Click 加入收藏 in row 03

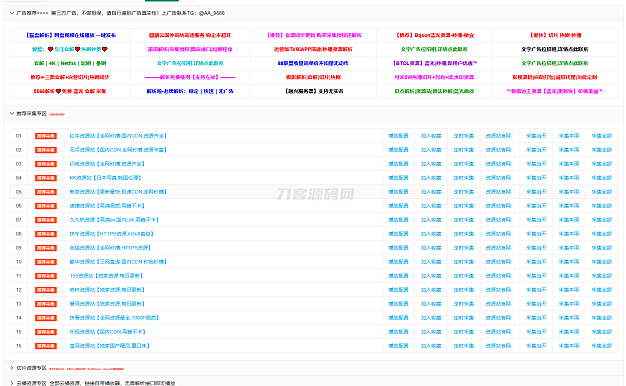[x=431, y=164]
